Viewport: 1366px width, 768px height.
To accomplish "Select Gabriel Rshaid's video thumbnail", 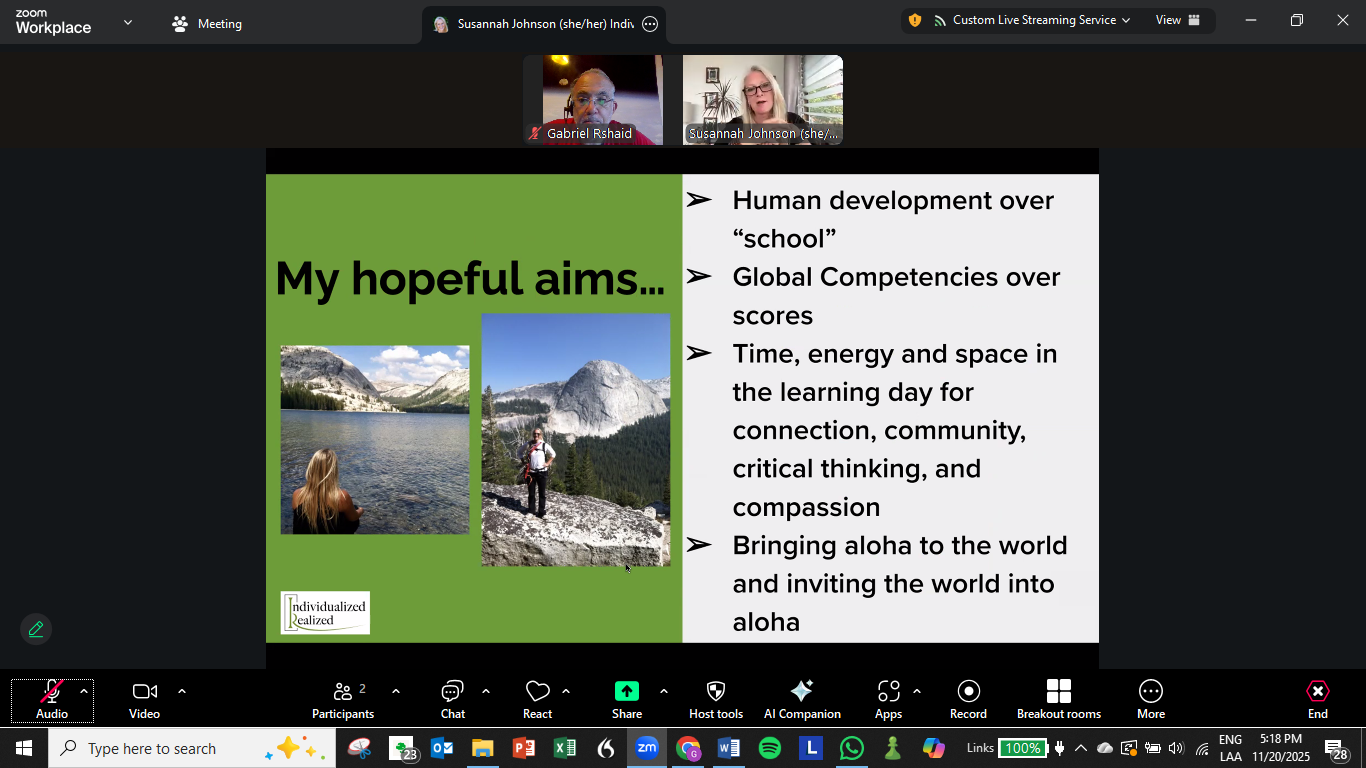I will coord(594,100).
